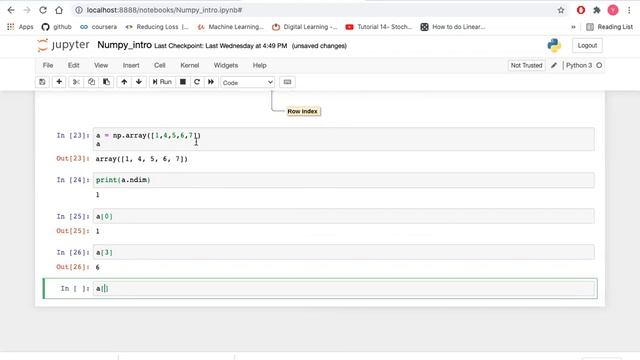Viewport: 640px width, 360px height.
Task: Open the cell type Code dropdown
Action: (247, 82)
